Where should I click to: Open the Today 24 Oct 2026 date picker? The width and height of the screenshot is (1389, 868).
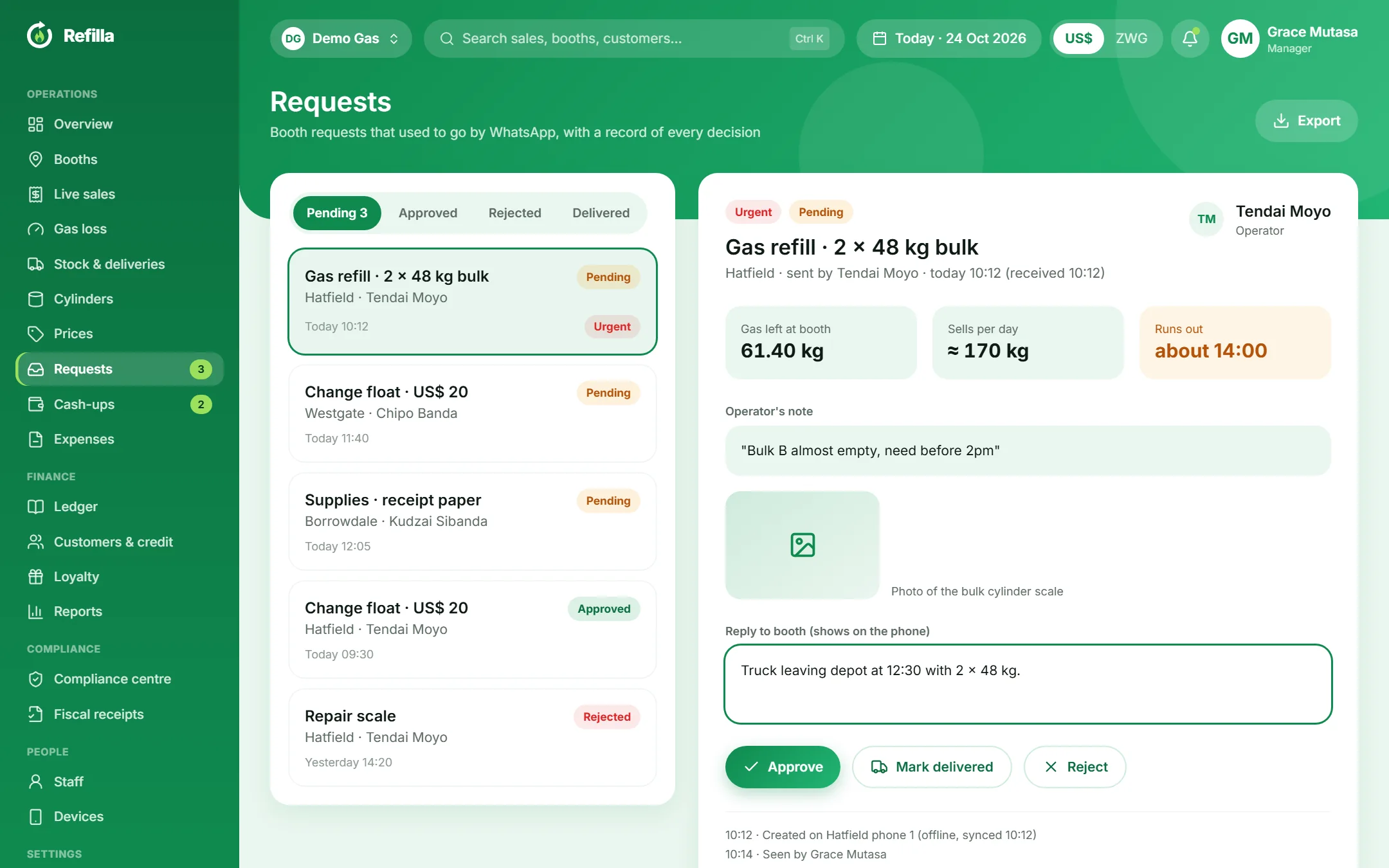click(949, 39)
